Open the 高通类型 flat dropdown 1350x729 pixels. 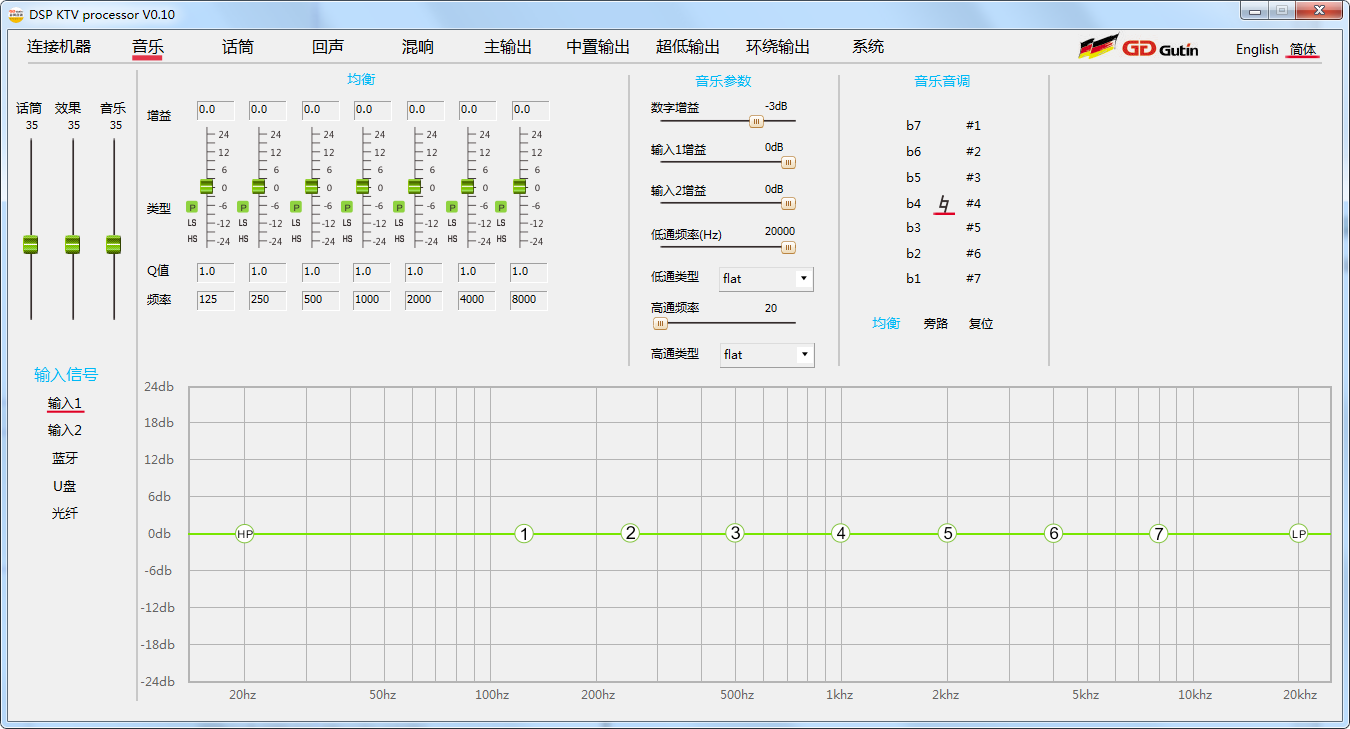click(767, 355)
